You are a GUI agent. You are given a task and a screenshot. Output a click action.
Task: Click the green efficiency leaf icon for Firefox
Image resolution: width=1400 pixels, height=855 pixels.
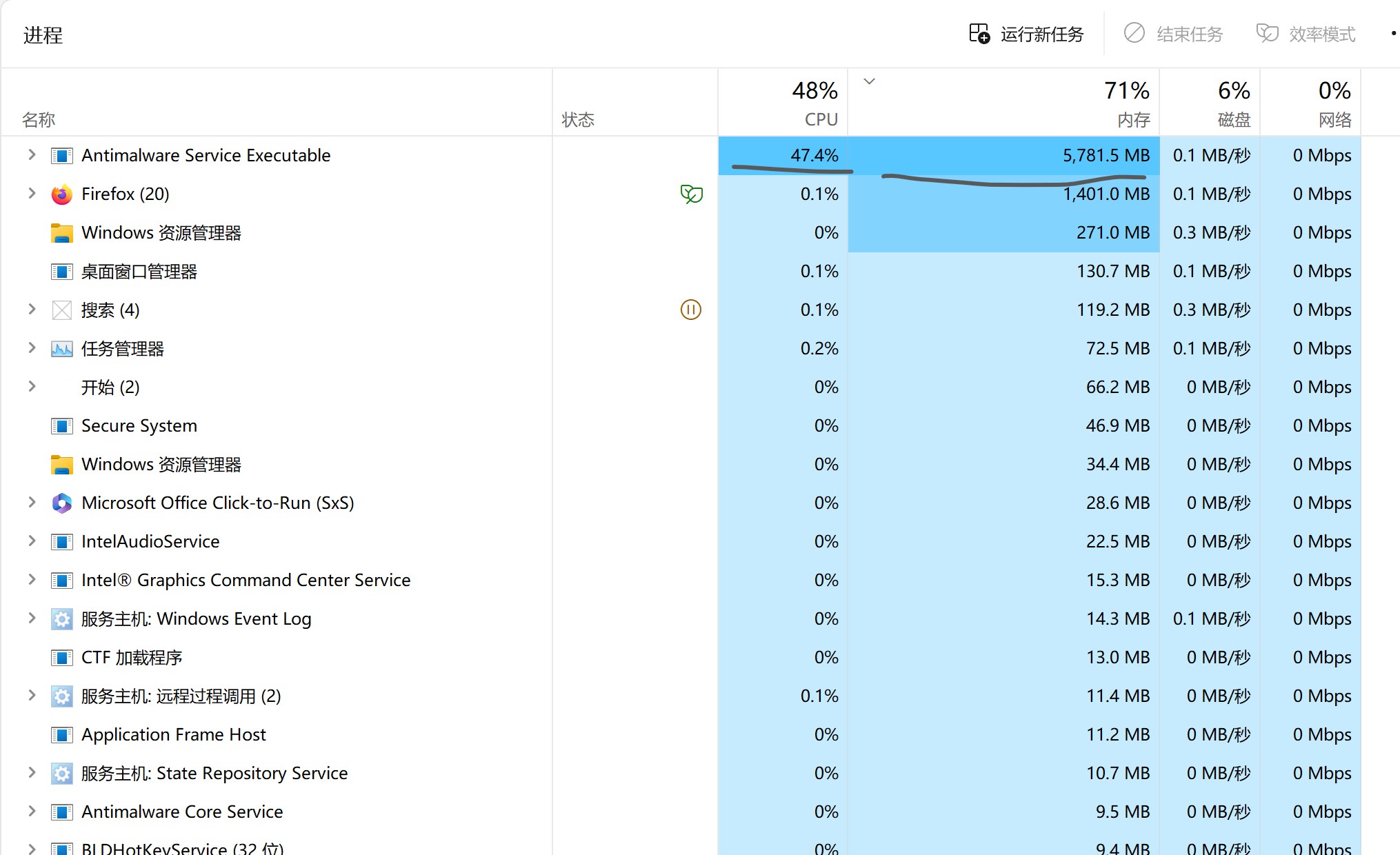691,194
